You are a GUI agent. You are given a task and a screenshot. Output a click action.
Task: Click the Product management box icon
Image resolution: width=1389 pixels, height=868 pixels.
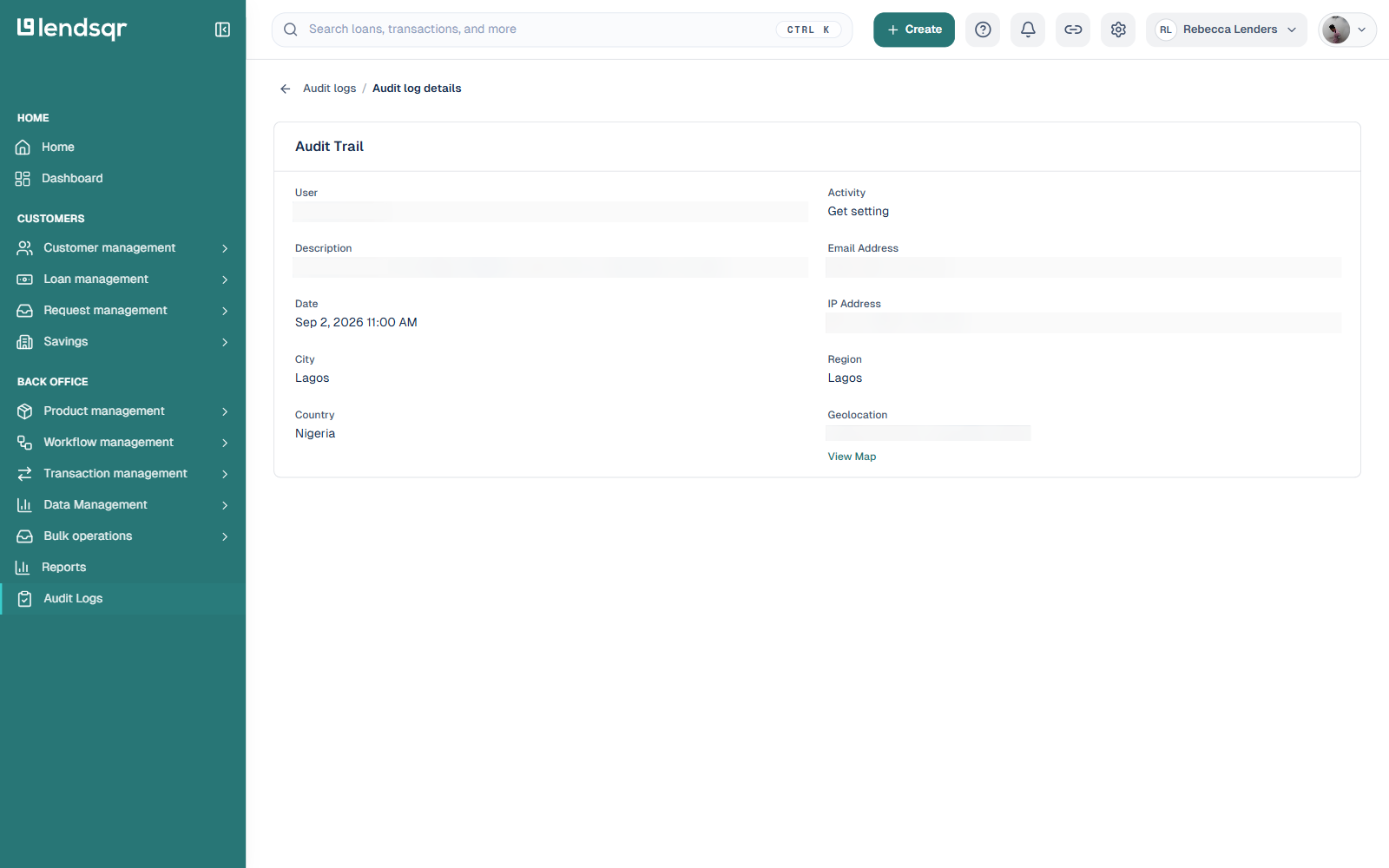click(25, 411)
